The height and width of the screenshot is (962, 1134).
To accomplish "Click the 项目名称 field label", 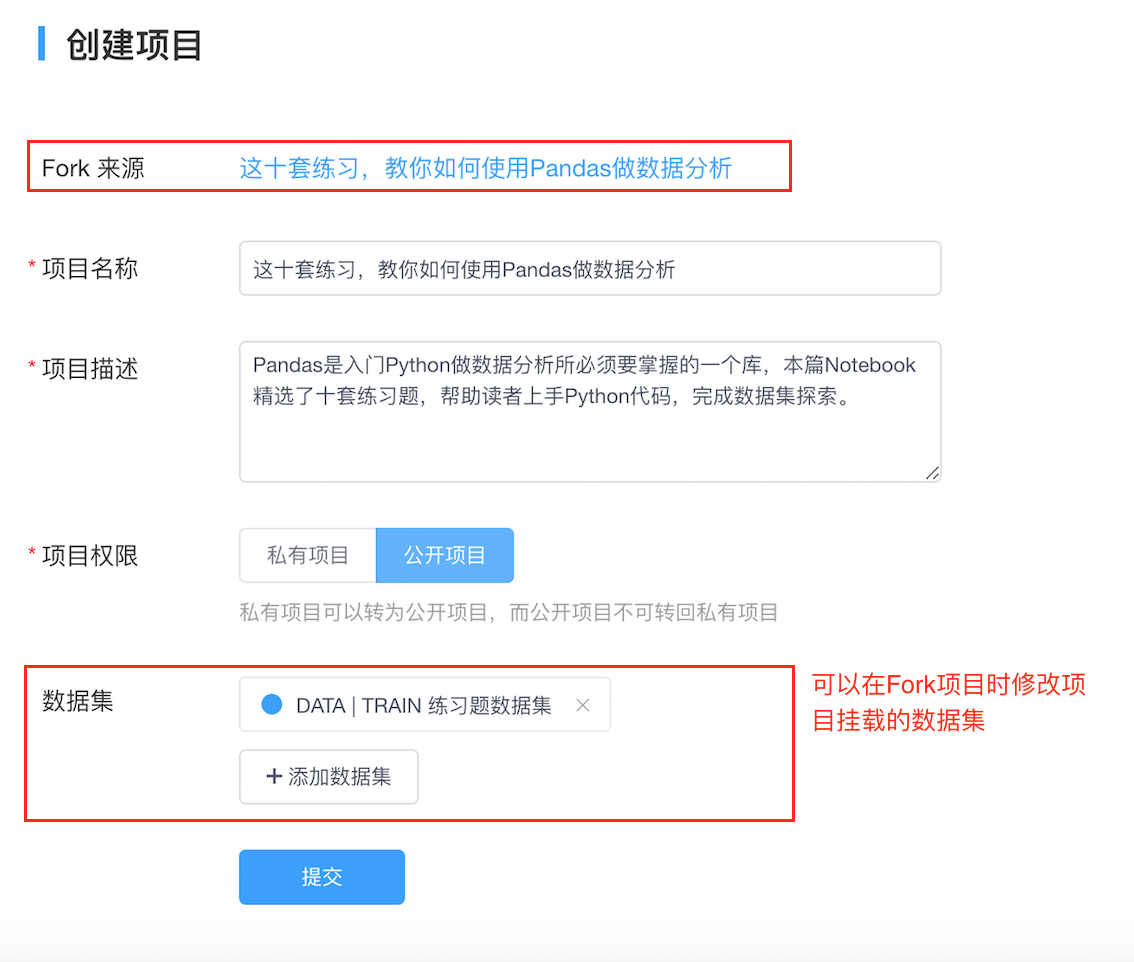I will tap(90, 268).
